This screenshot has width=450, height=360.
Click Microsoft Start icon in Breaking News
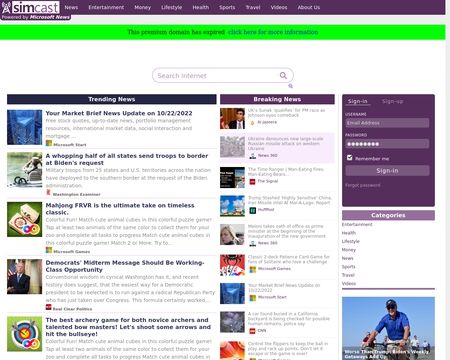pos(253,297)
